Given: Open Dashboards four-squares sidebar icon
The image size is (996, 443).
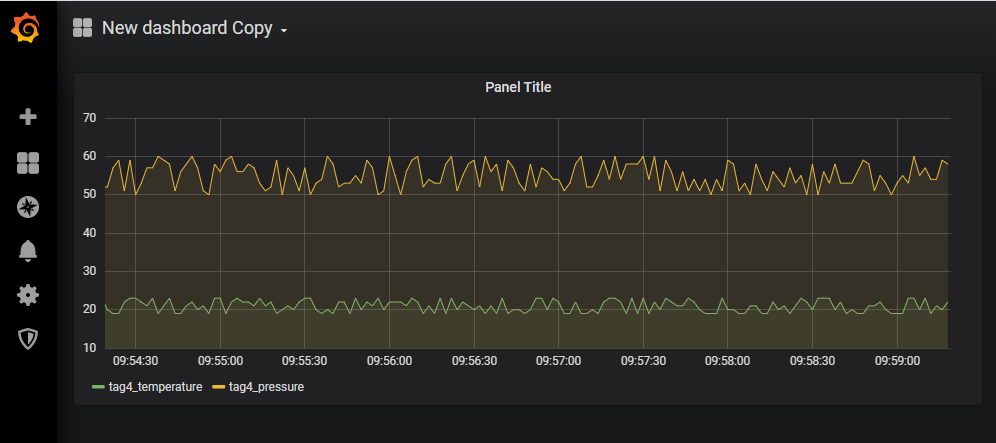Looking at the screenshot, I should click(28, 163).
